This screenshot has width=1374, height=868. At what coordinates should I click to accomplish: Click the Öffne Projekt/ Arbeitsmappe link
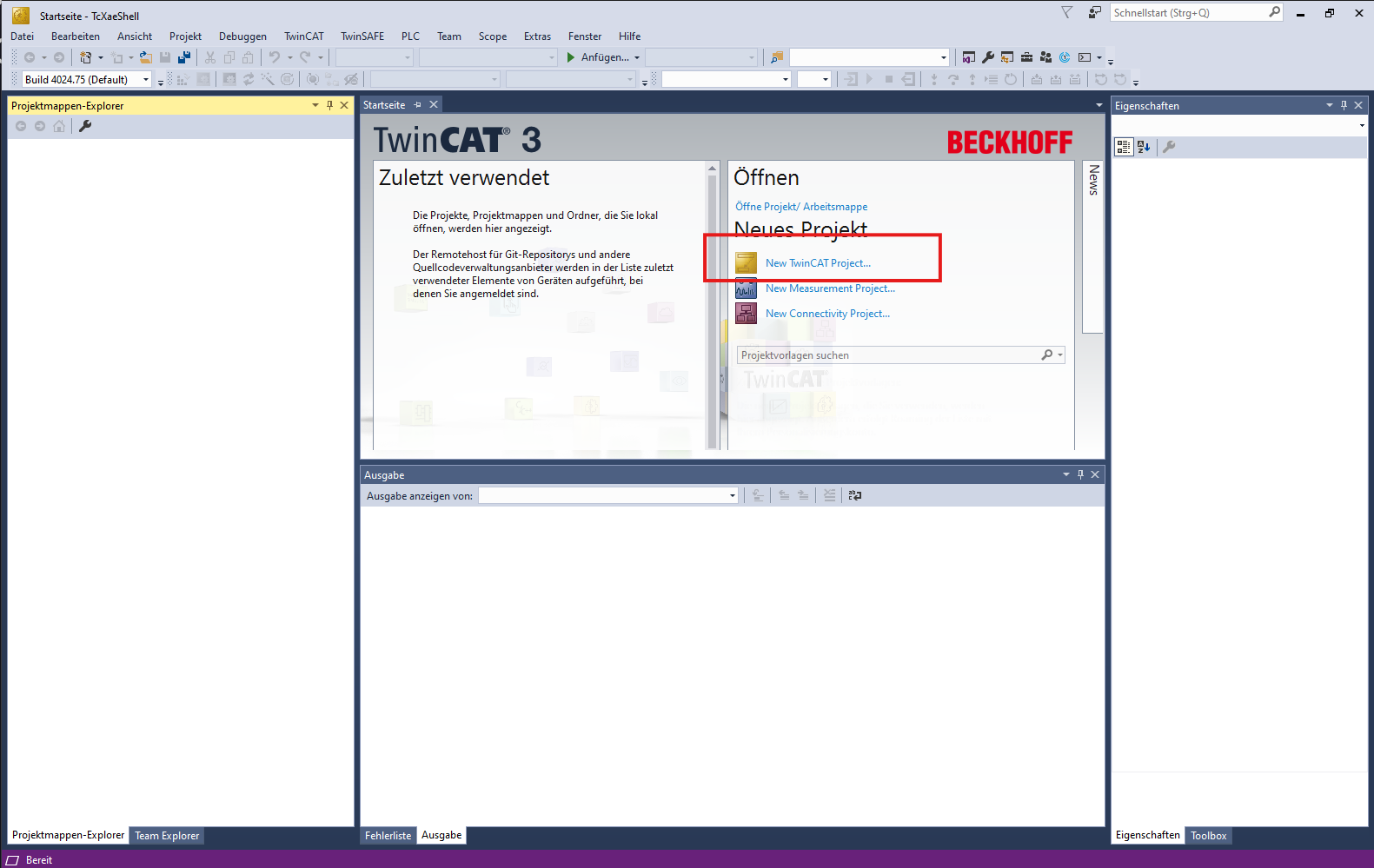(x=801, y=207)
